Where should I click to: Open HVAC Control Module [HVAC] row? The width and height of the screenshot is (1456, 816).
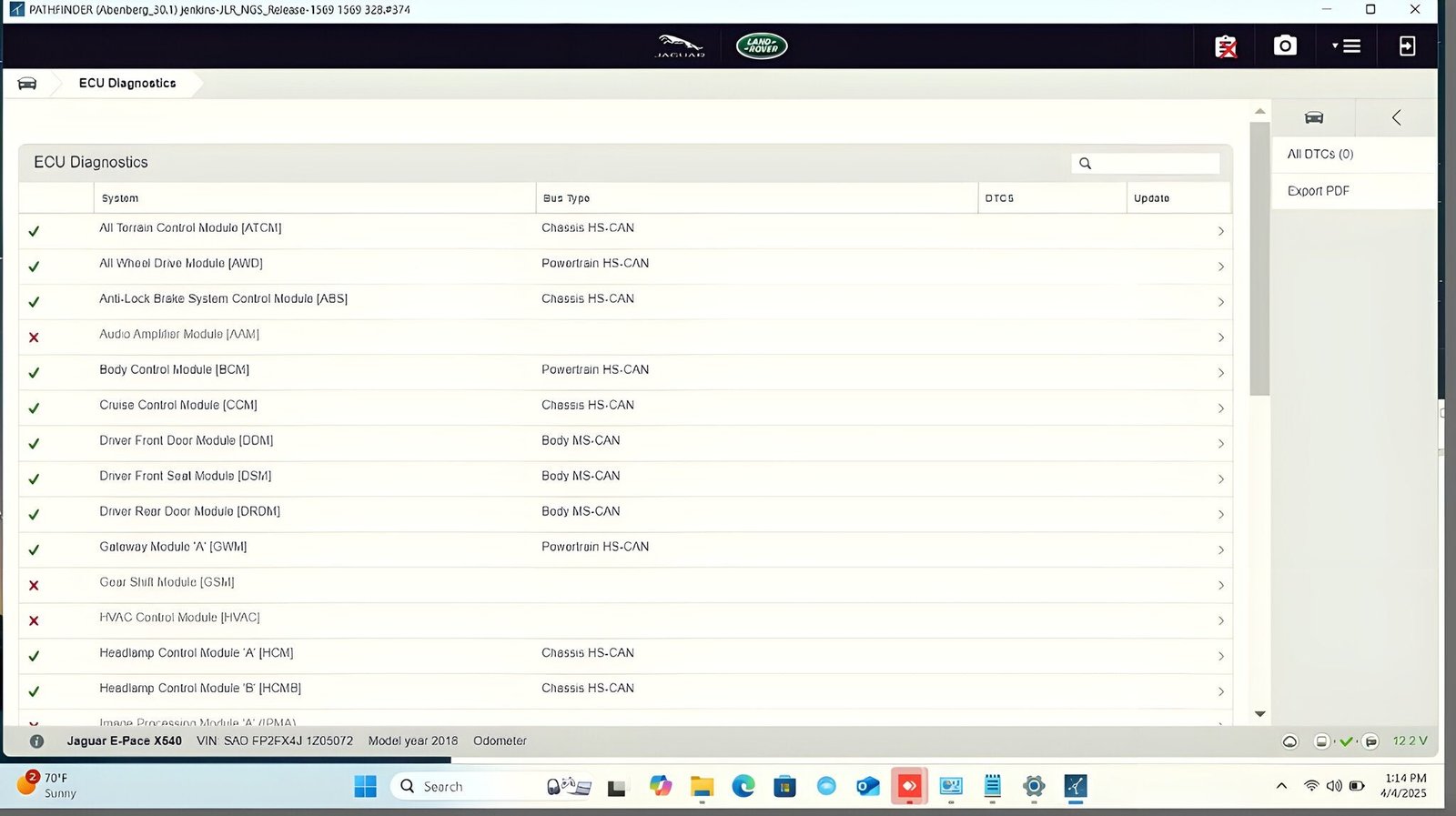click(x=625, y=621)
